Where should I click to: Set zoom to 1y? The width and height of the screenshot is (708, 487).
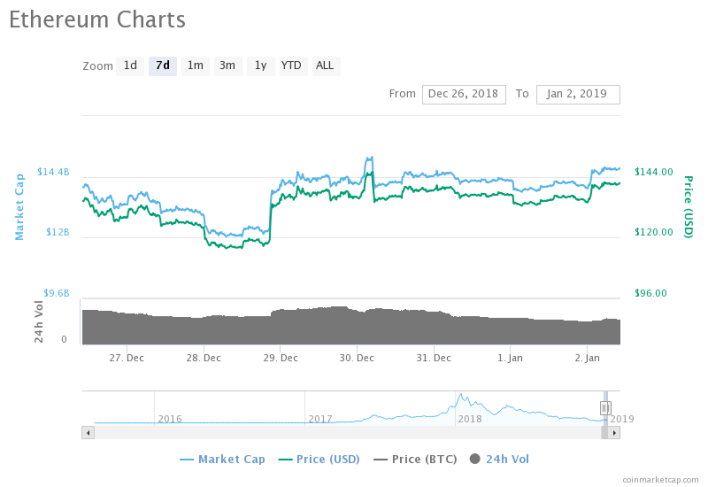tap(260, 66)
